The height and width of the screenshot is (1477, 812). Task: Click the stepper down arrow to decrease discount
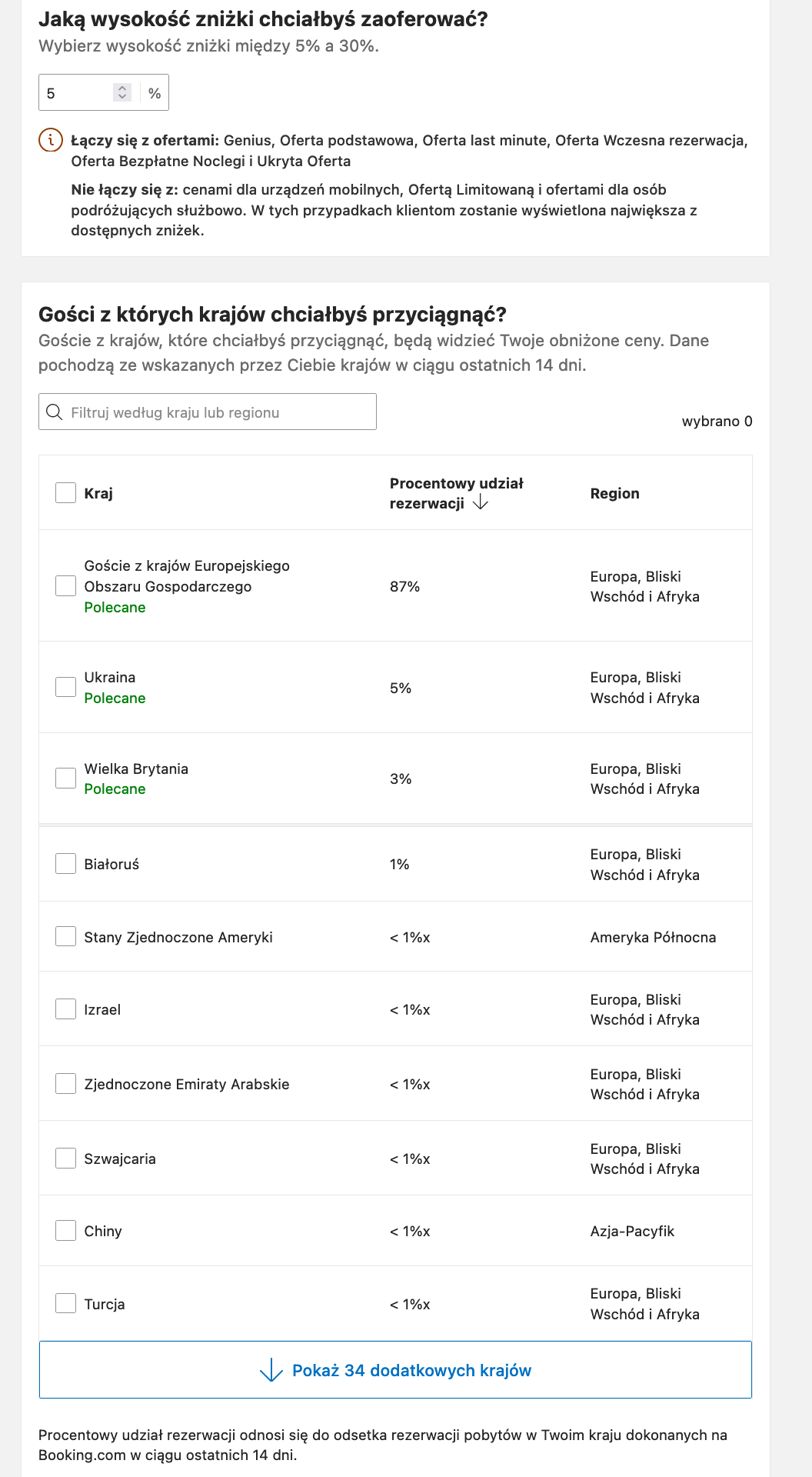click(123, 95)
